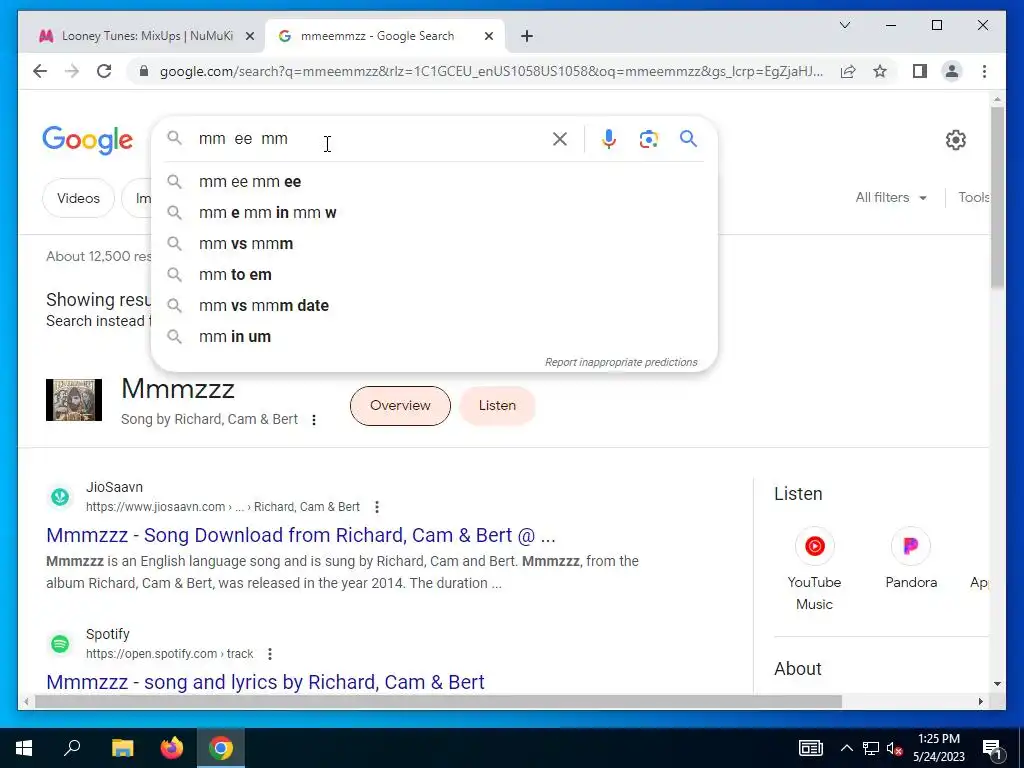The height and width of the screenshot is (768, 1024).
Task: Click the padlock site info icon
Action: click(144, 71)
